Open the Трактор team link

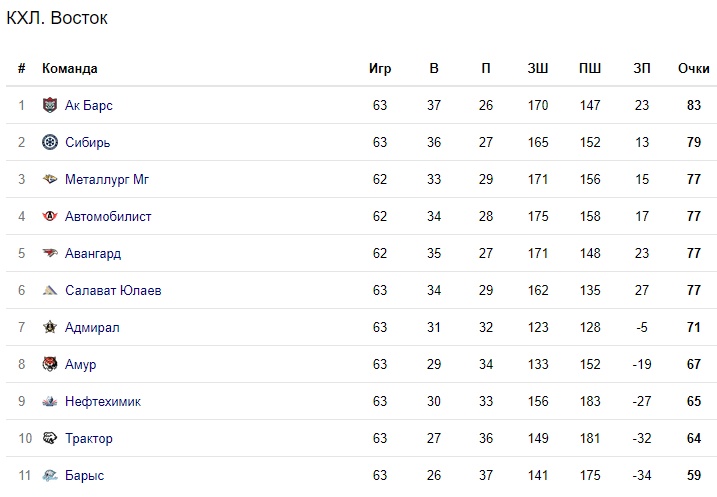pos(89,439)
